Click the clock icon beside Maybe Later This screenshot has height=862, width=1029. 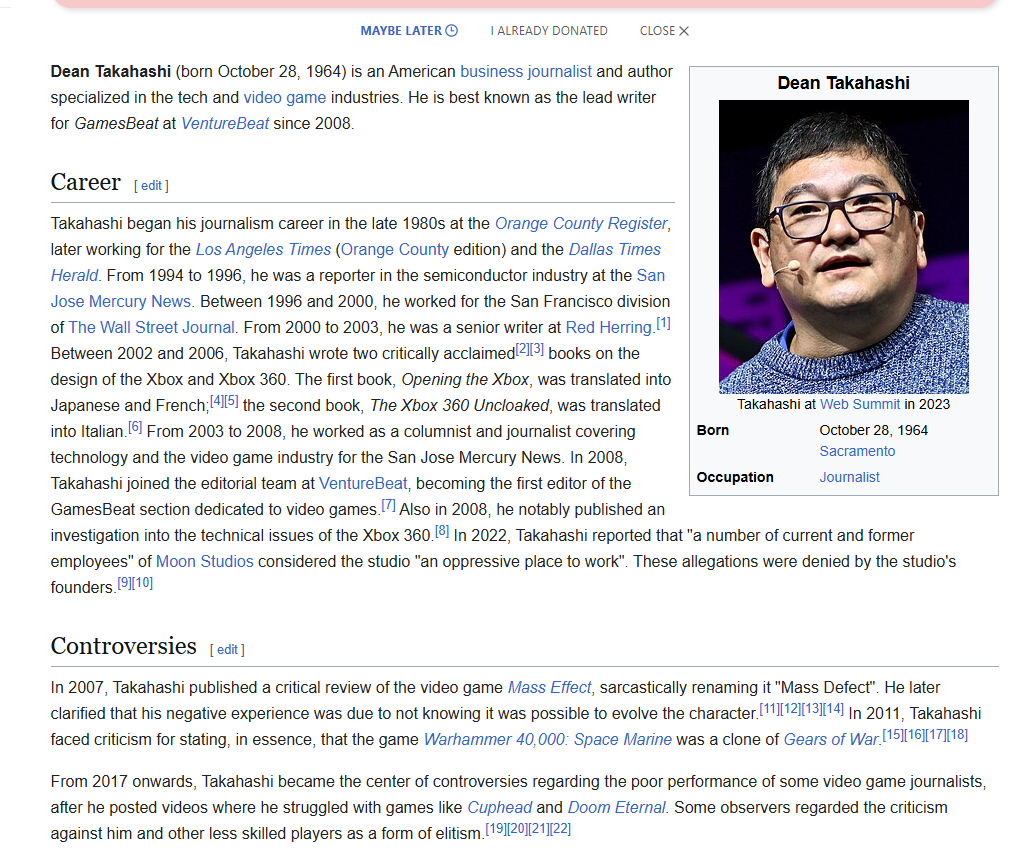452,30
